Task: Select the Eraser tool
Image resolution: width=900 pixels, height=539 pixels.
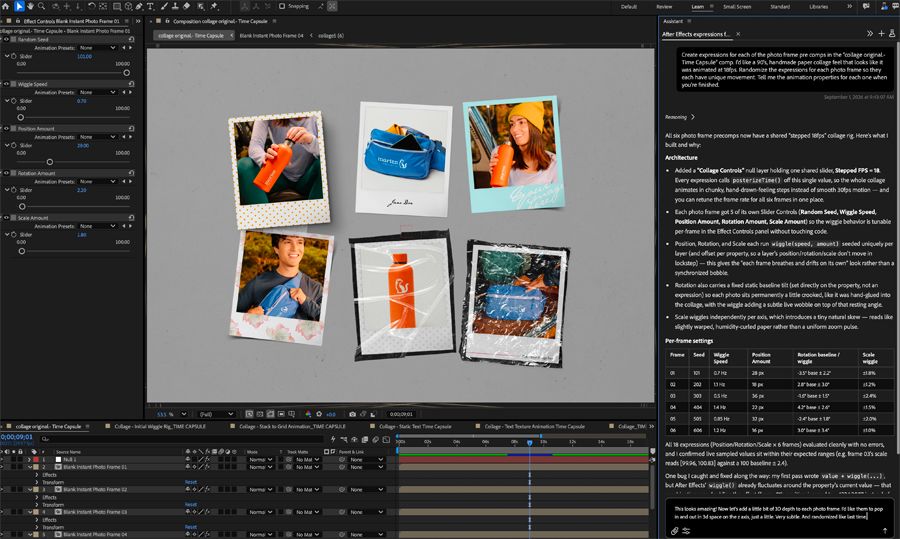Action: point(187,6)
